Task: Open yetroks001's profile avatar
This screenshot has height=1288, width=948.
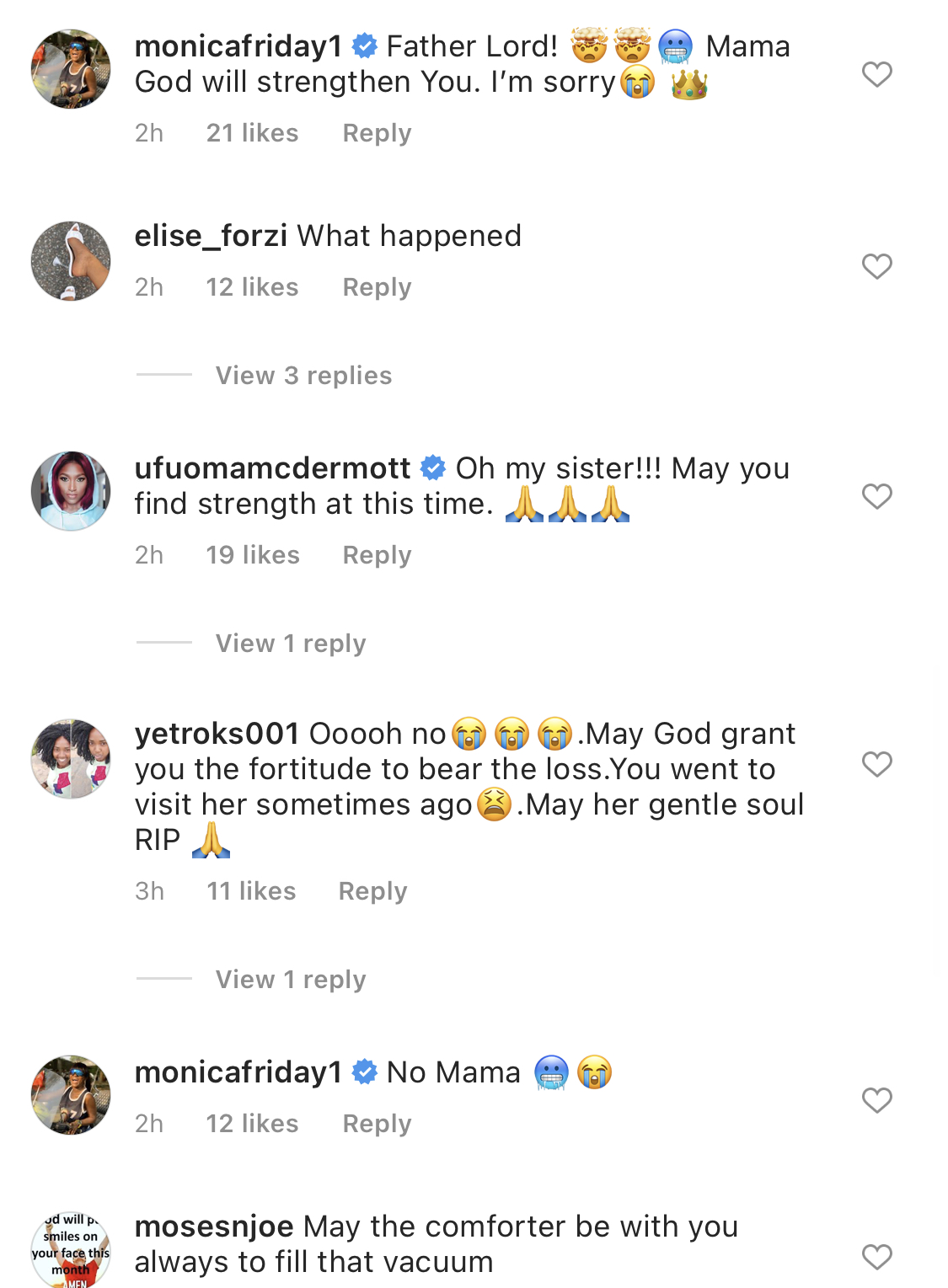Action: 71,759
